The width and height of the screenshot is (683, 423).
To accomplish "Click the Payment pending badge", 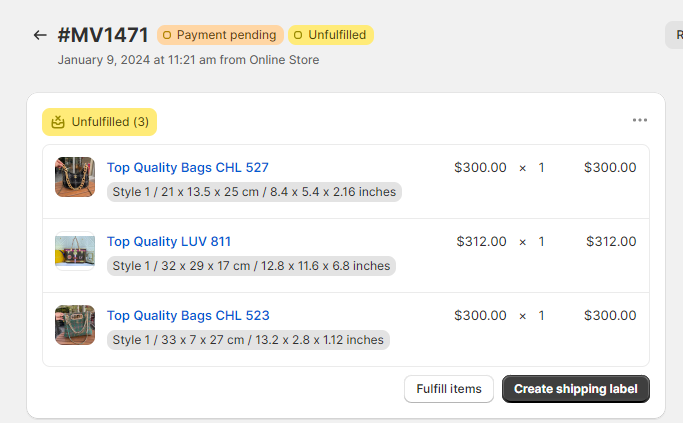I will coord(220,35).
